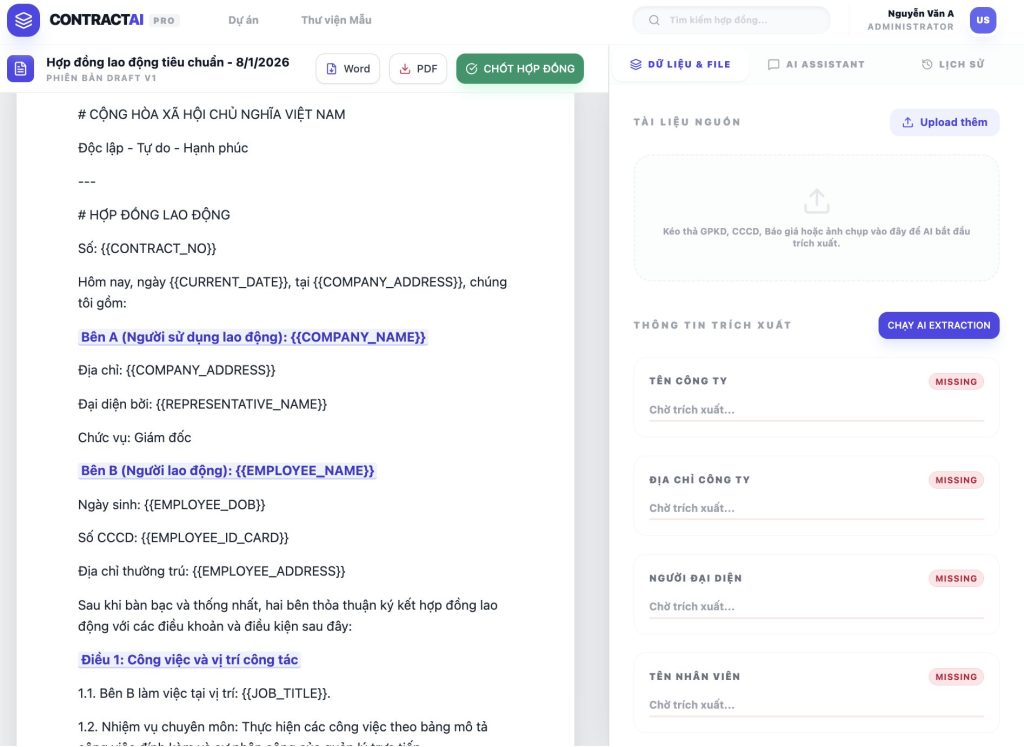Click Upload thêm button
Screen dimensions: 1024x747
pyautogui.click(x=944, y=122)
